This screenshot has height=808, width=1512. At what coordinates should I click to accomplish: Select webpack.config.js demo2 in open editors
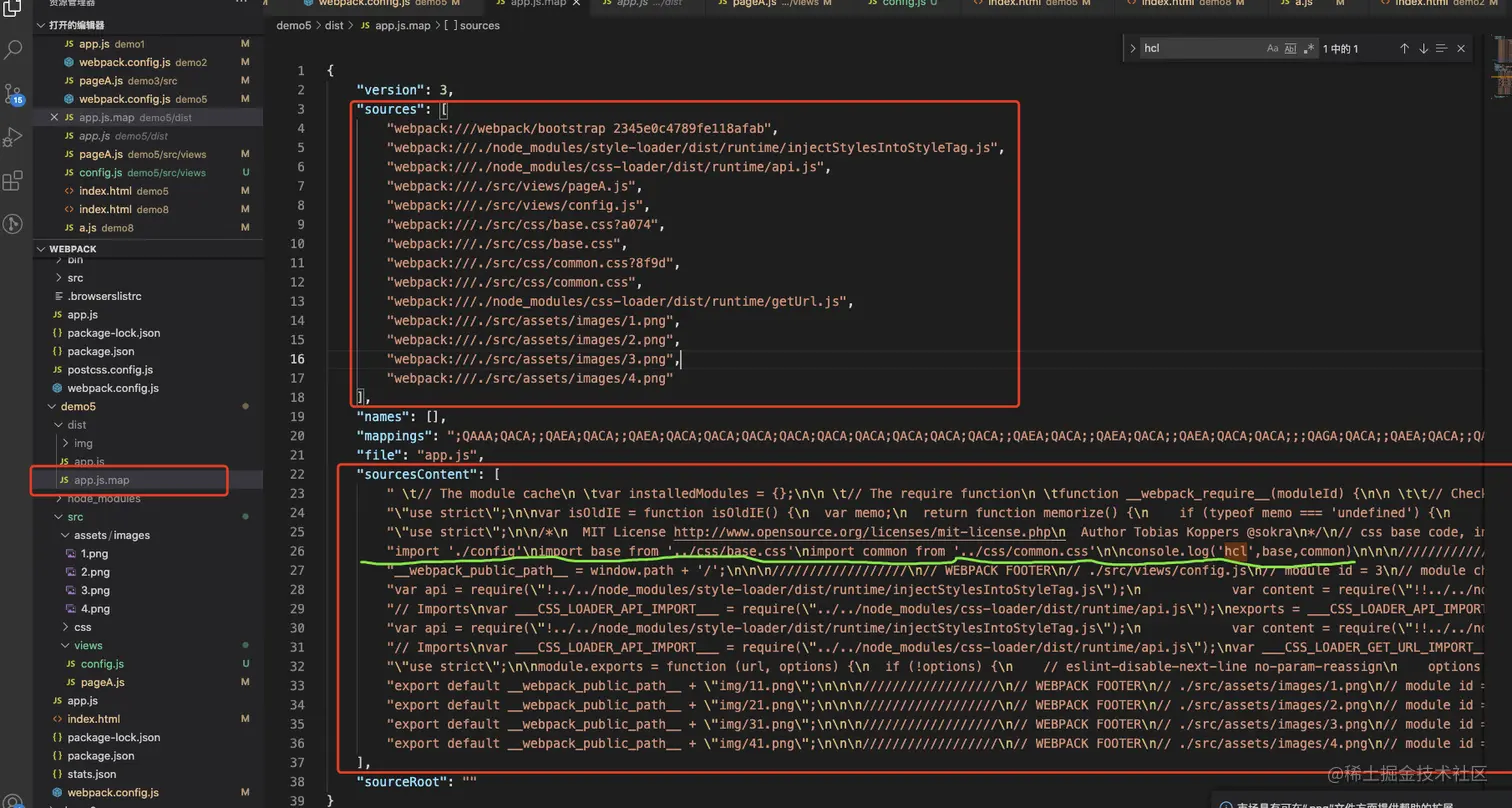tap(148, 62)
